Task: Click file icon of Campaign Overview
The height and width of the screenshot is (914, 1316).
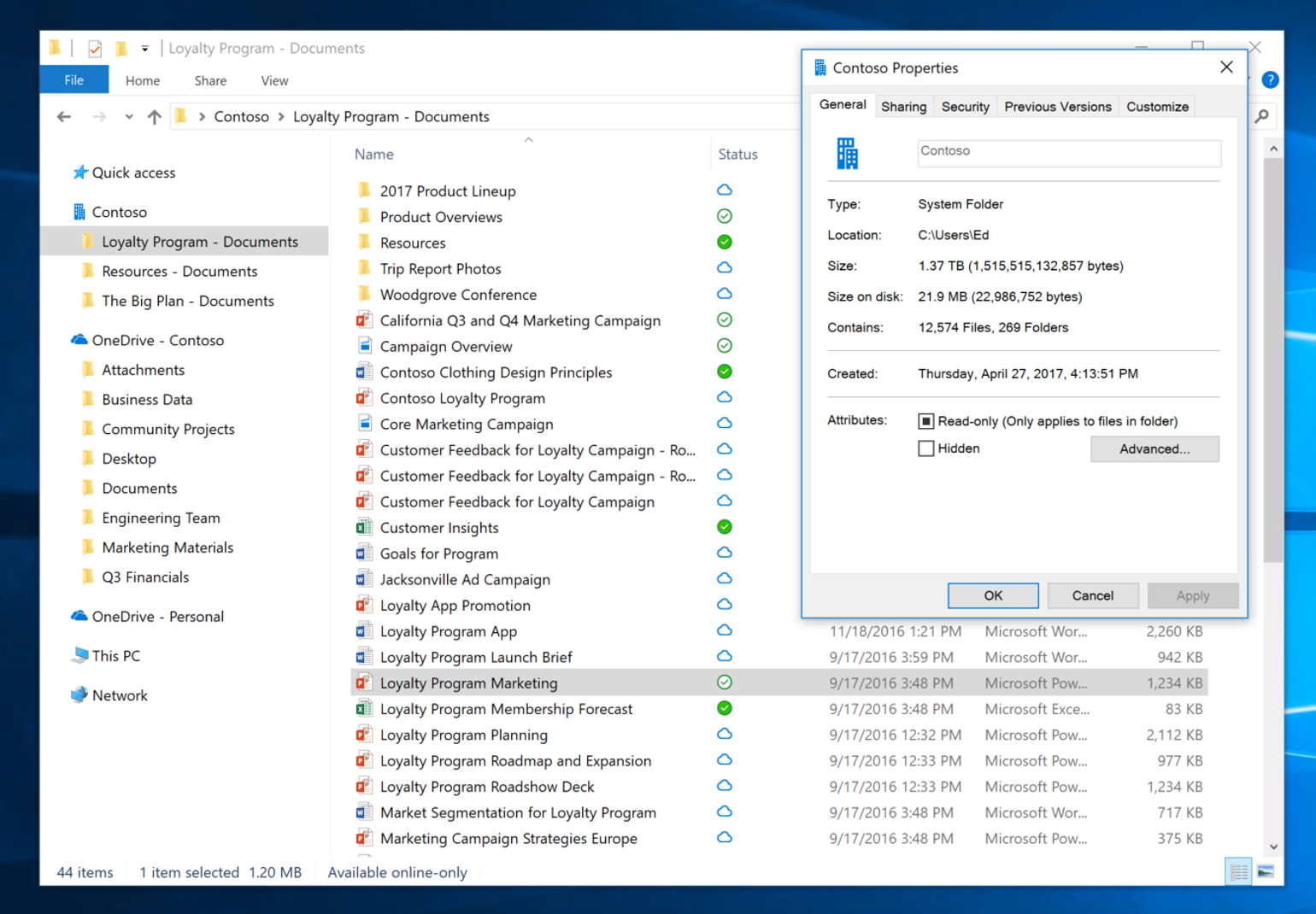Action: (x=364, y=346)
